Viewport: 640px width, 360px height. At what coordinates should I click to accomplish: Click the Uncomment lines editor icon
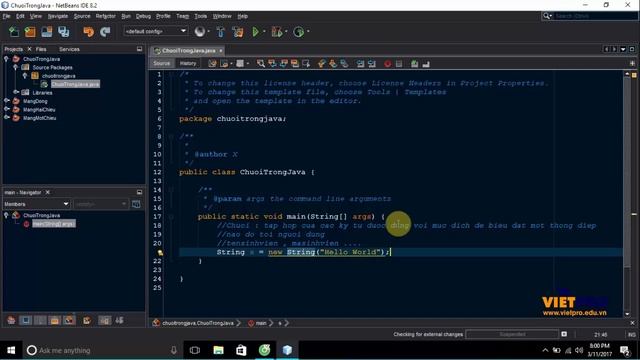426,64
